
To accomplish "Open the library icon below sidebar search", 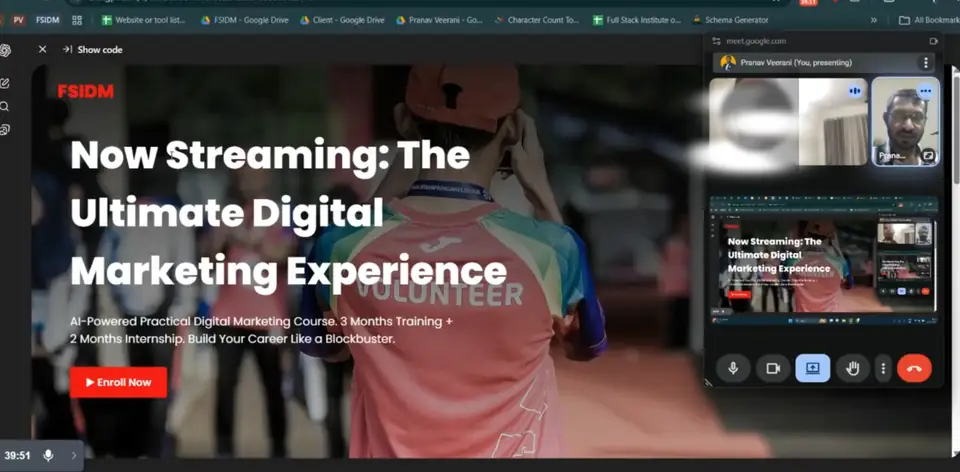I will point(4,130).
